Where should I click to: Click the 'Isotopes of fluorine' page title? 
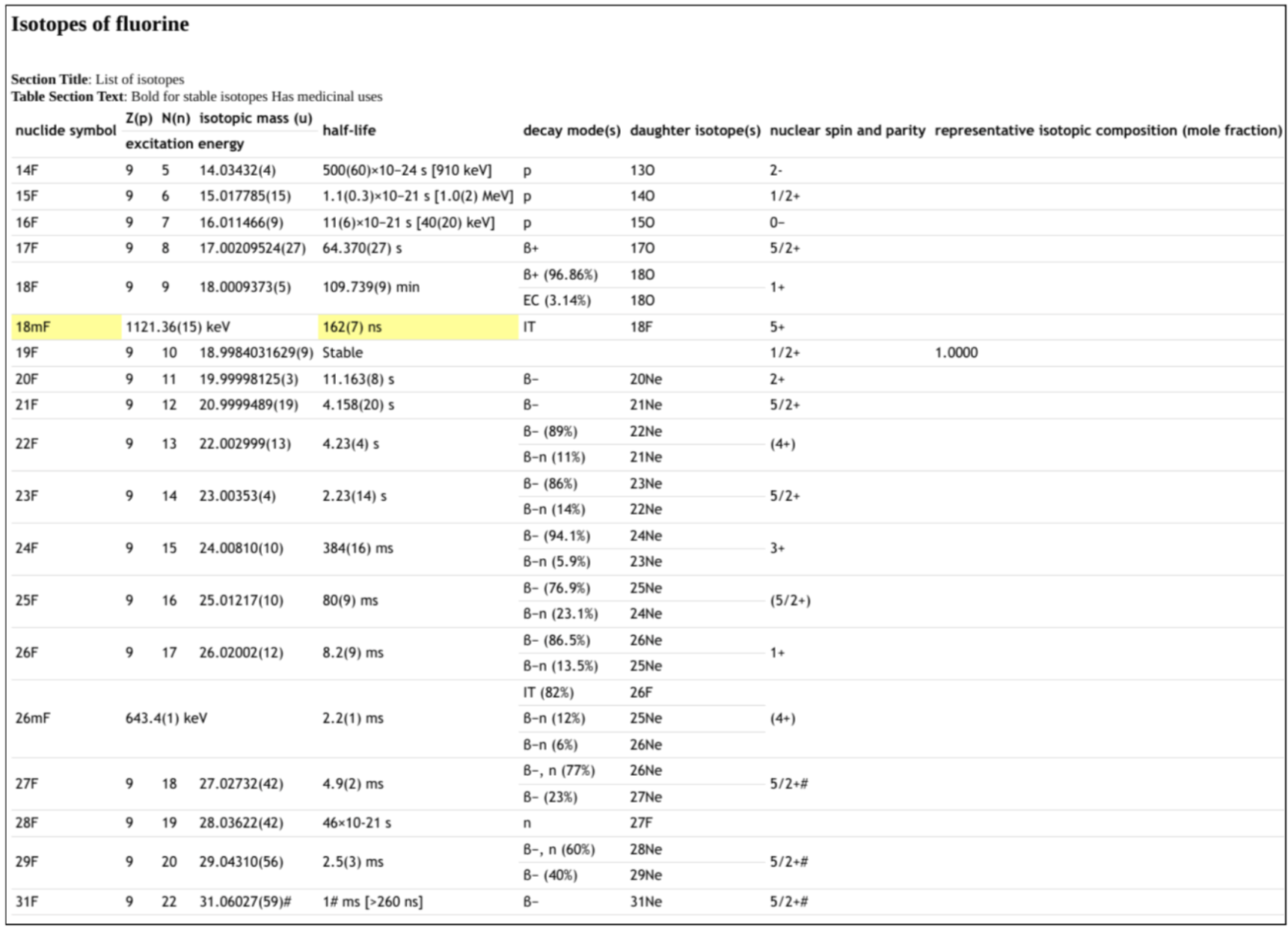pyautogui.click(x=99, y=24)
